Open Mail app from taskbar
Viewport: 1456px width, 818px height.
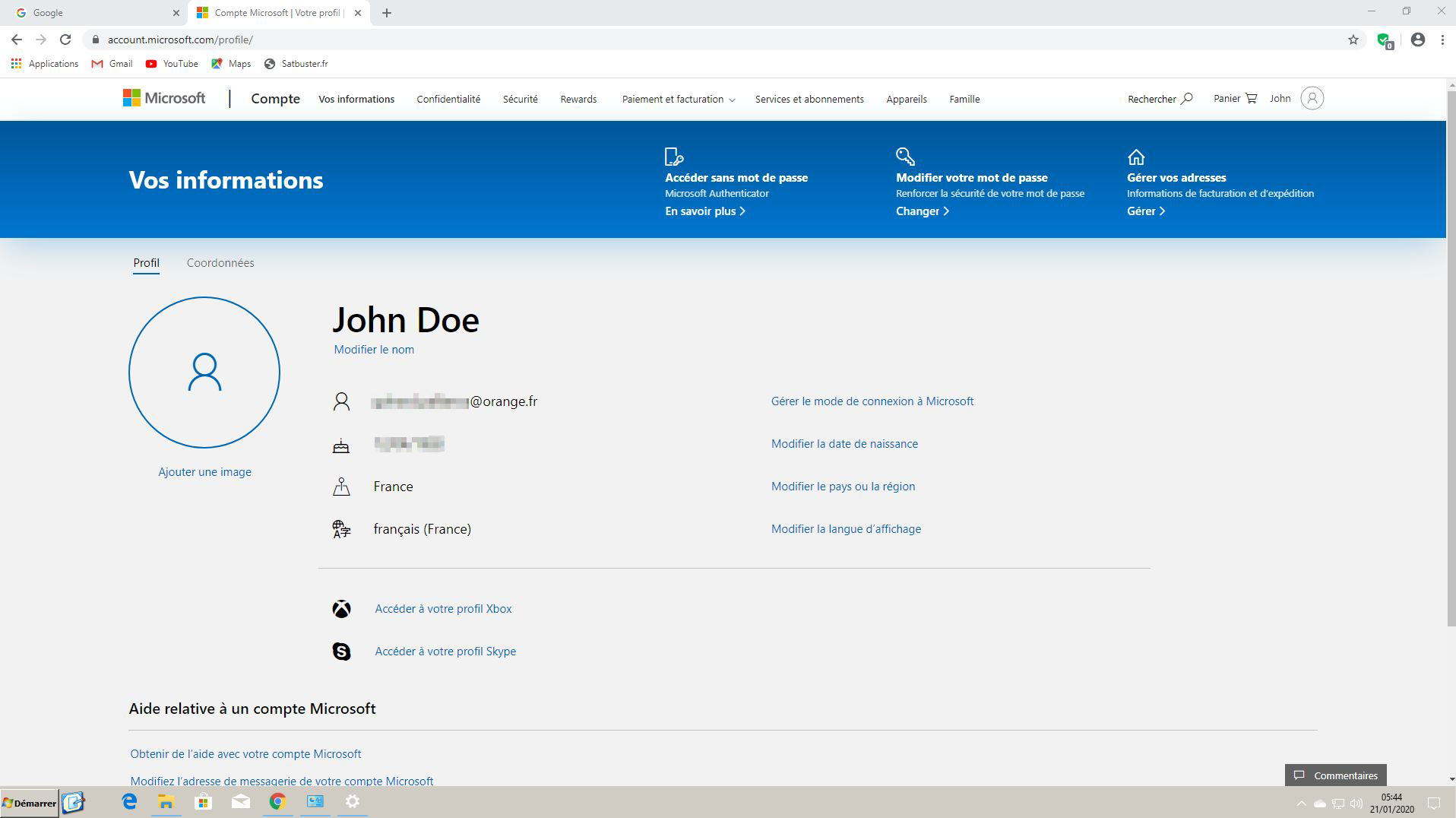pyautogui.click(x=240, y=802)
